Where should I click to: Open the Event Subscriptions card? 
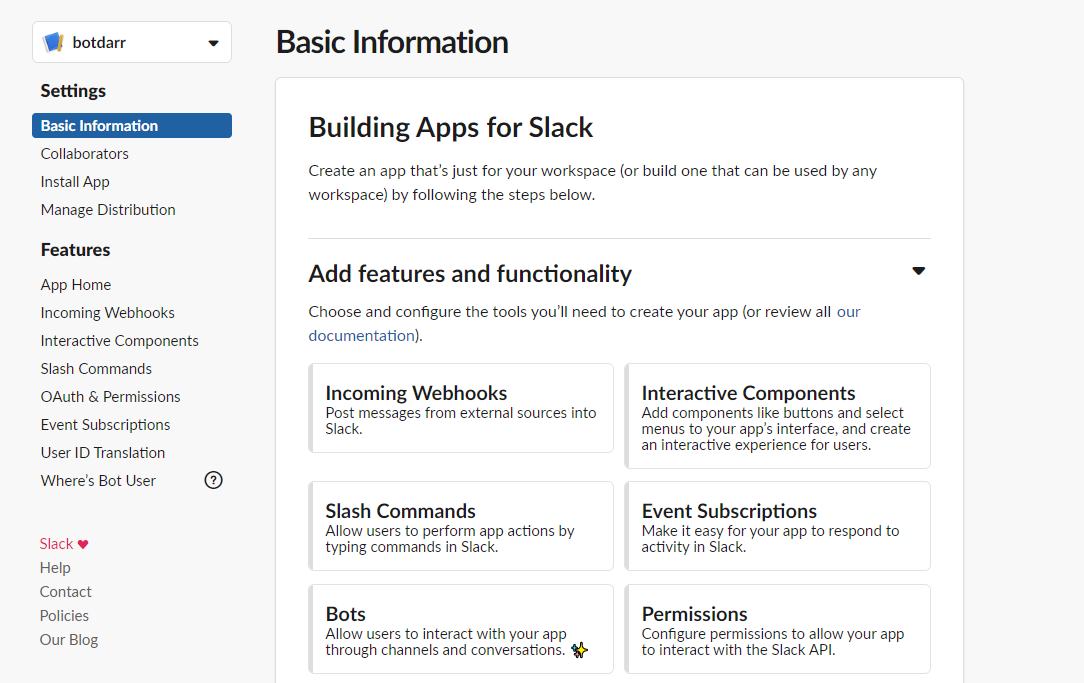[x=777, y=526]
